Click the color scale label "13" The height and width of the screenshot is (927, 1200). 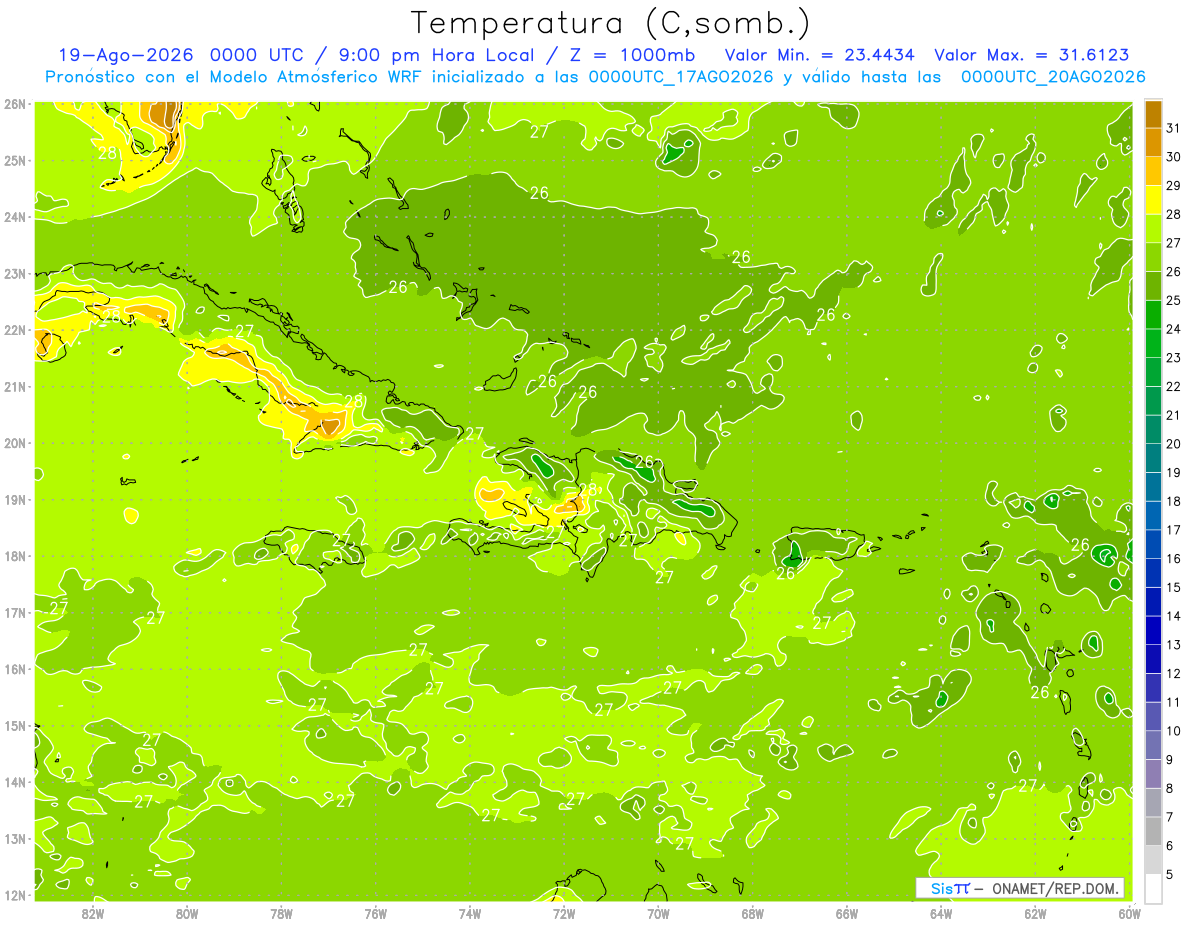tap(1174, 644)
